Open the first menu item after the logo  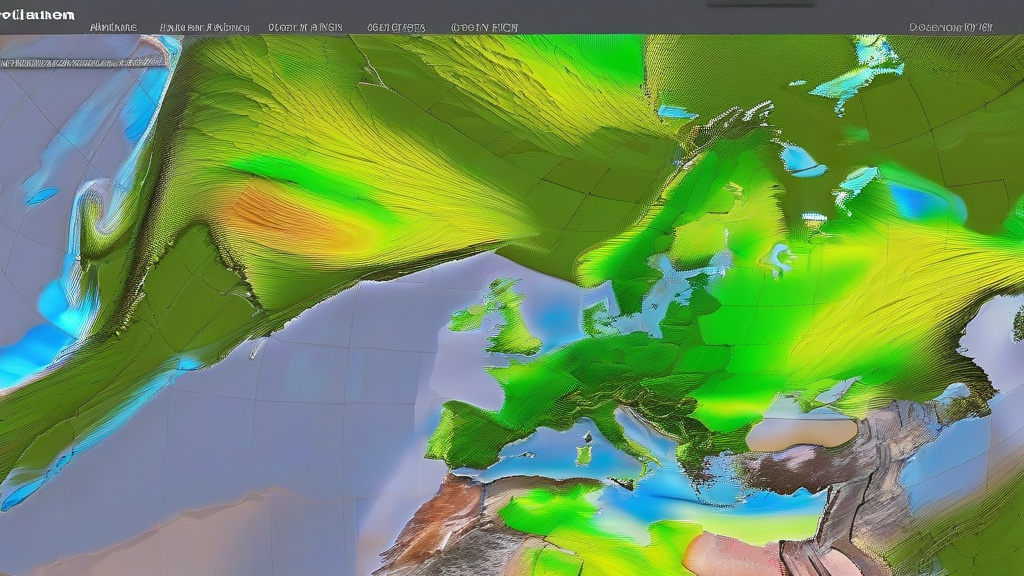tap(113, 27)
